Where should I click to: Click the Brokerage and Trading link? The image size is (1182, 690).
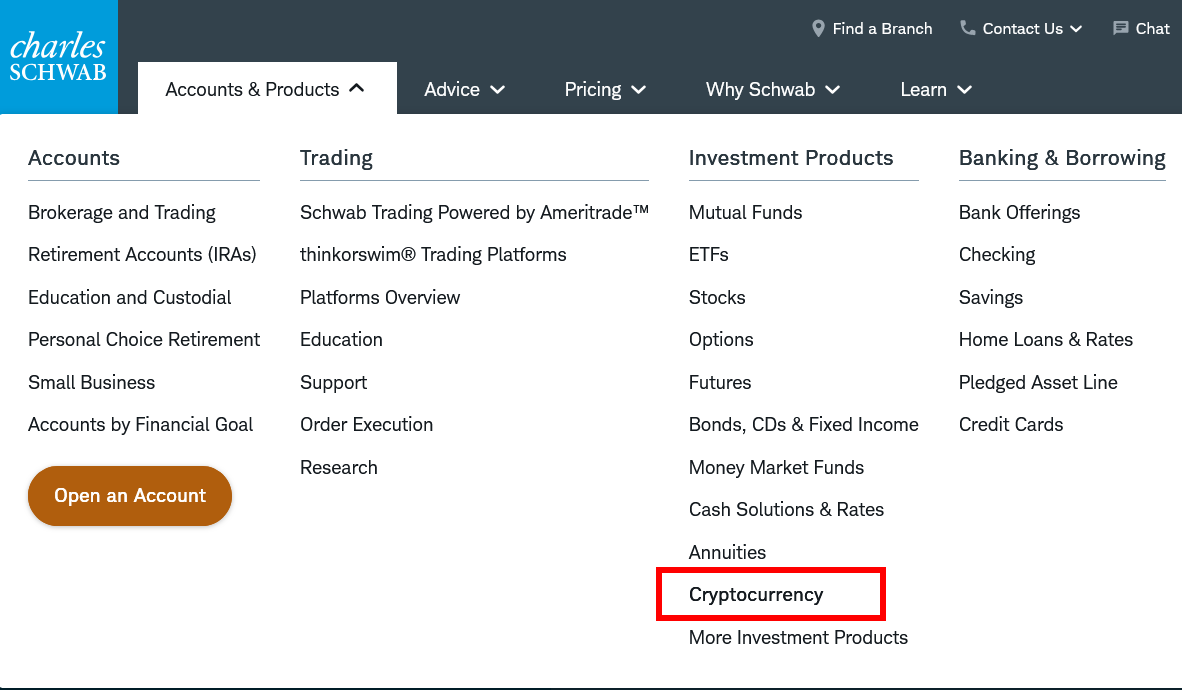pyautogui.click(x=122, y=213)
